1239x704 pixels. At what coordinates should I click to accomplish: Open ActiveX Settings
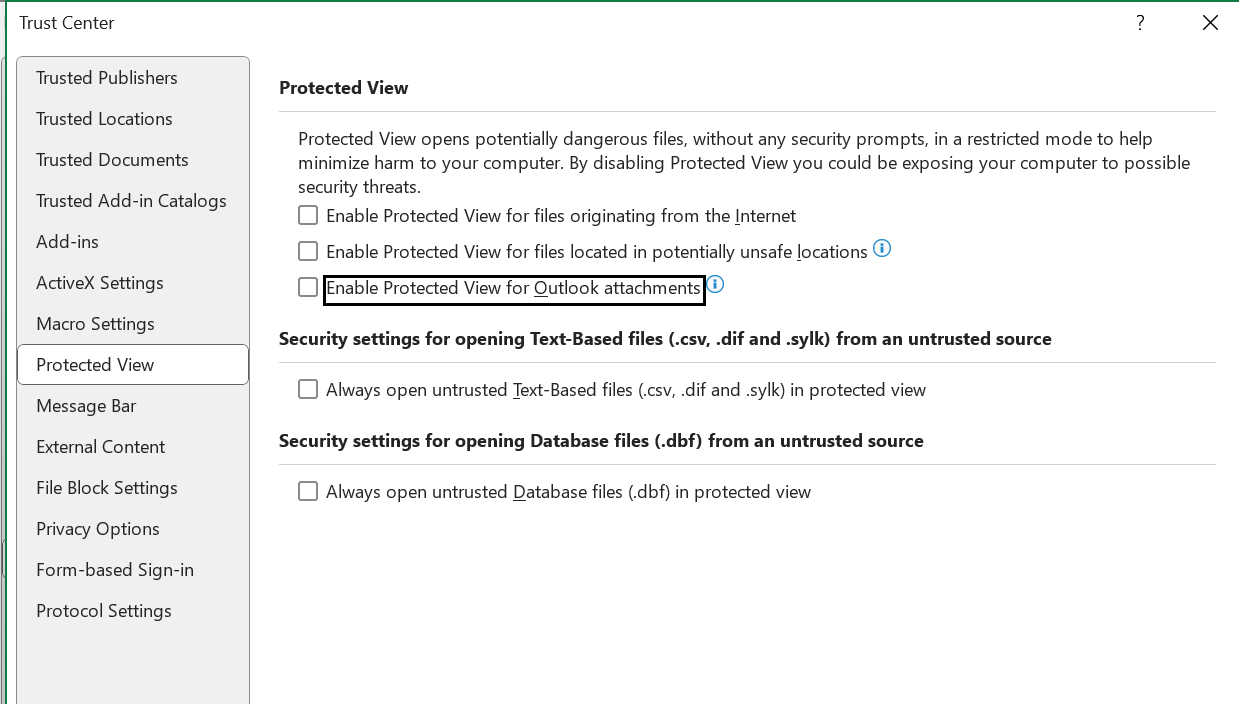pyautogui.click(x=99, y=282)
